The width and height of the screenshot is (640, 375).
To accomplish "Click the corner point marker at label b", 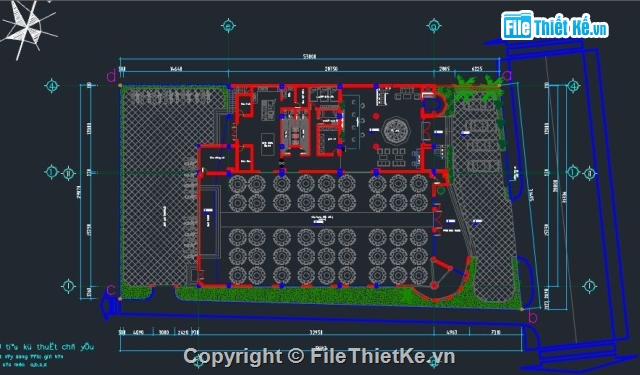I will (522, 309).
